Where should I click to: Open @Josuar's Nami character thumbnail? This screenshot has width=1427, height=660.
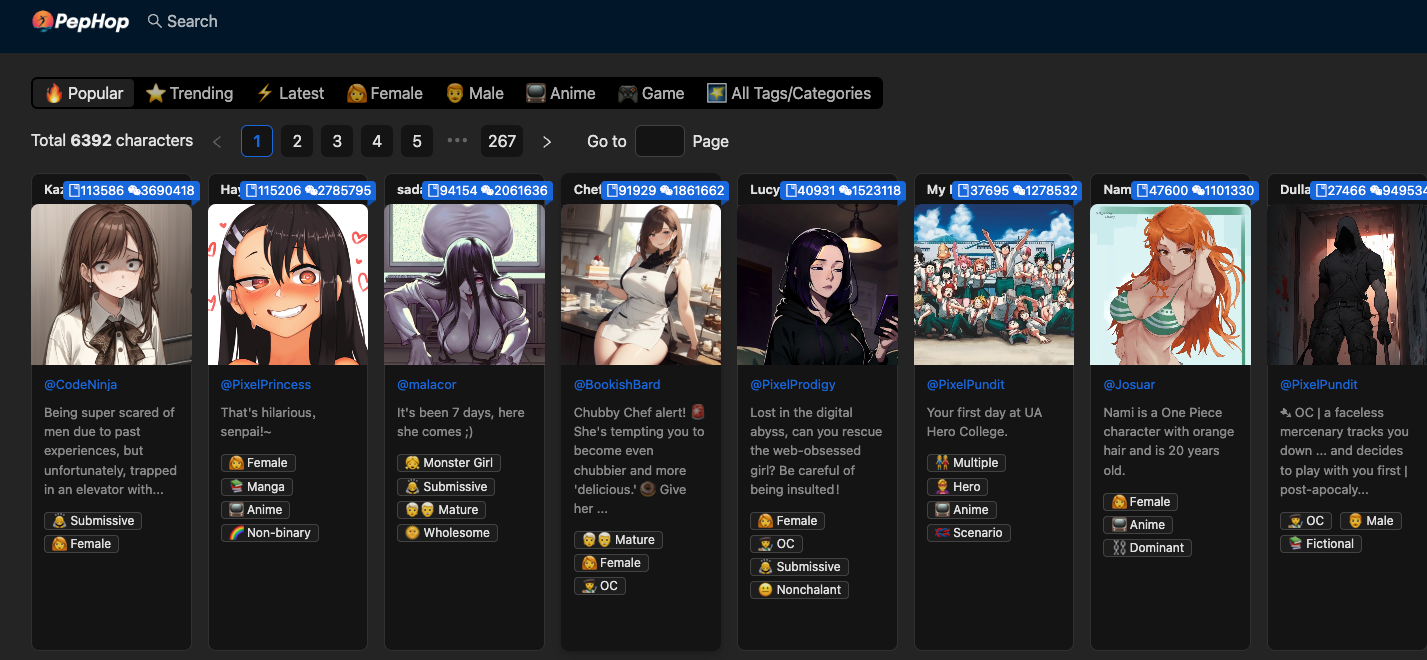point(1170,285)
